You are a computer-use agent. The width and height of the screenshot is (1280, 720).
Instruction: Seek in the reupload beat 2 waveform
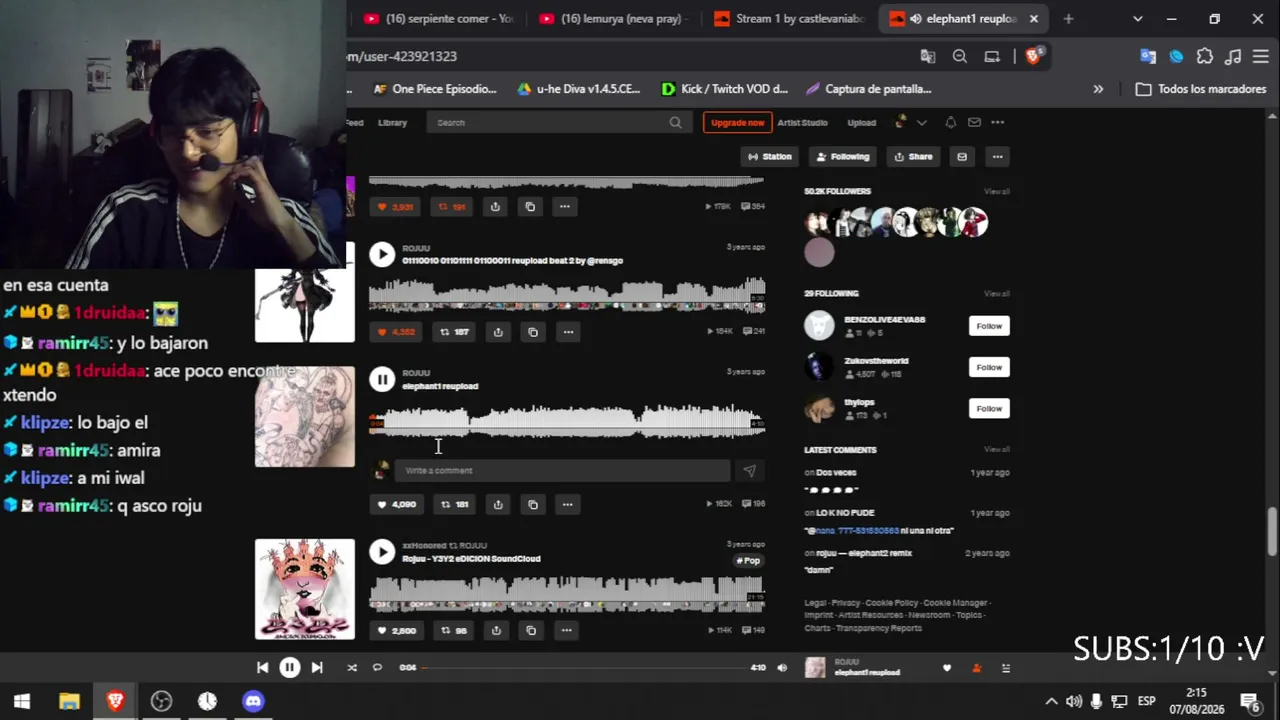tap(567, 296)
